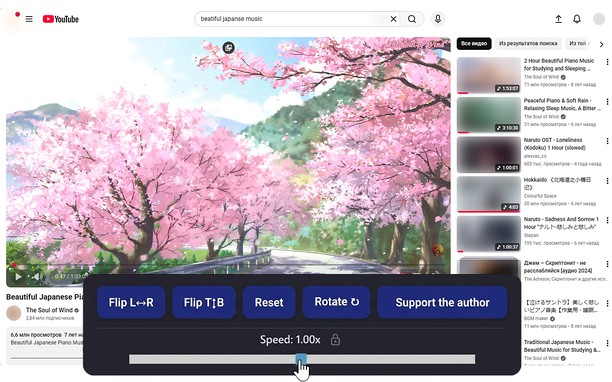The width and height of the screenshot is (612, 382).
Task: Click the BGM maker channel name
Action: [x=537, y=318]
